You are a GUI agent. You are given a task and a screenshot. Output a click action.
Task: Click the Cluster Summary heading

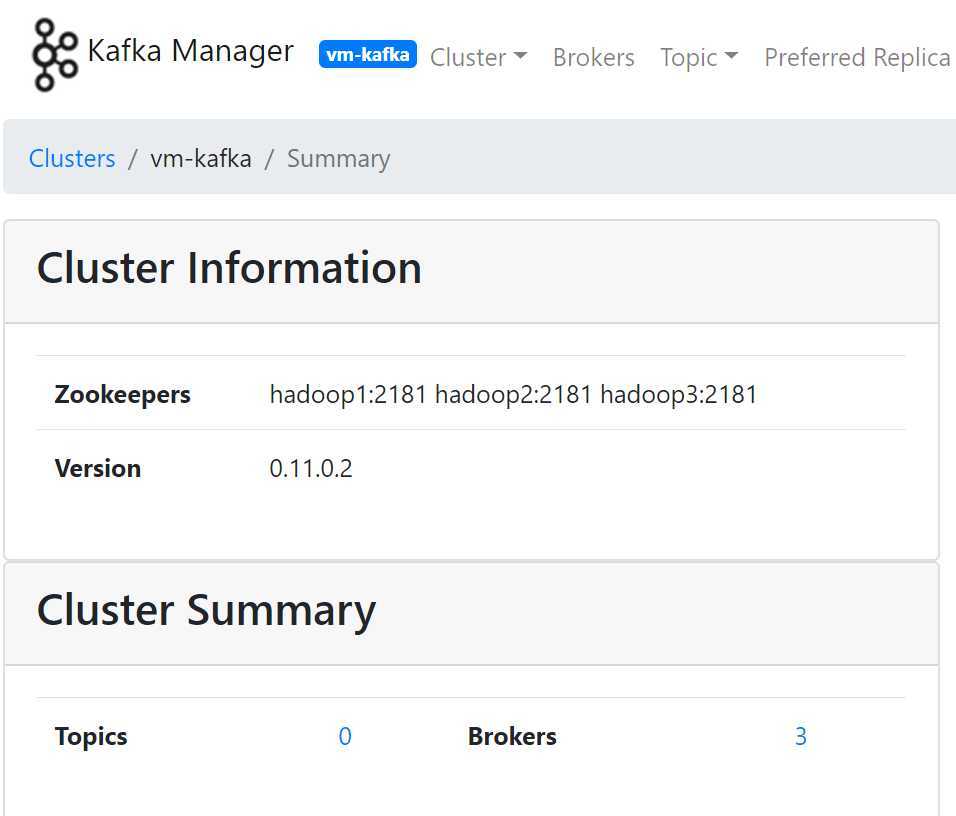206,610
